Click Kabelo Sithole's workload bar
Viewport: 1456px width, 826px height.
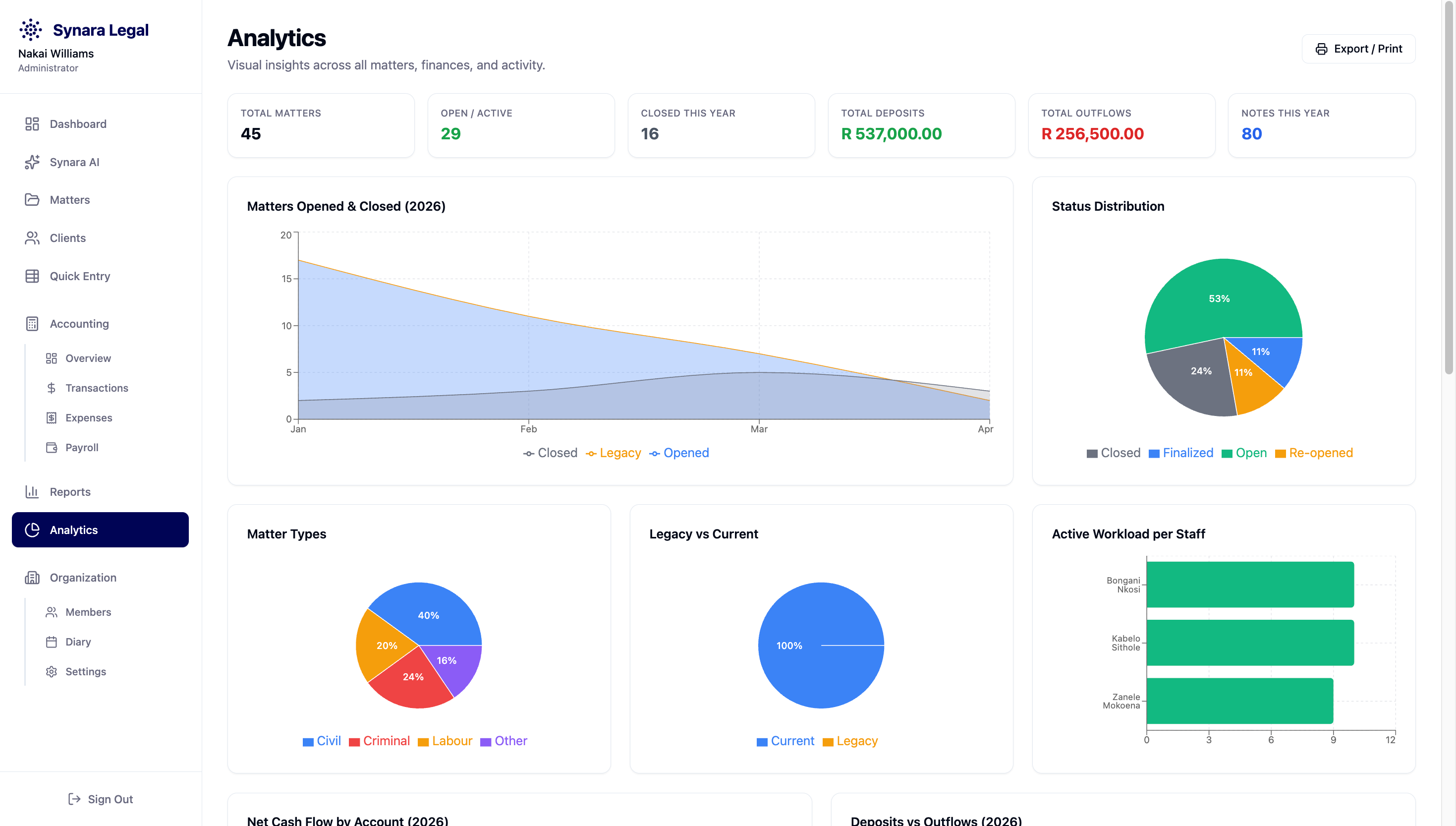(x=1250, y=642)
